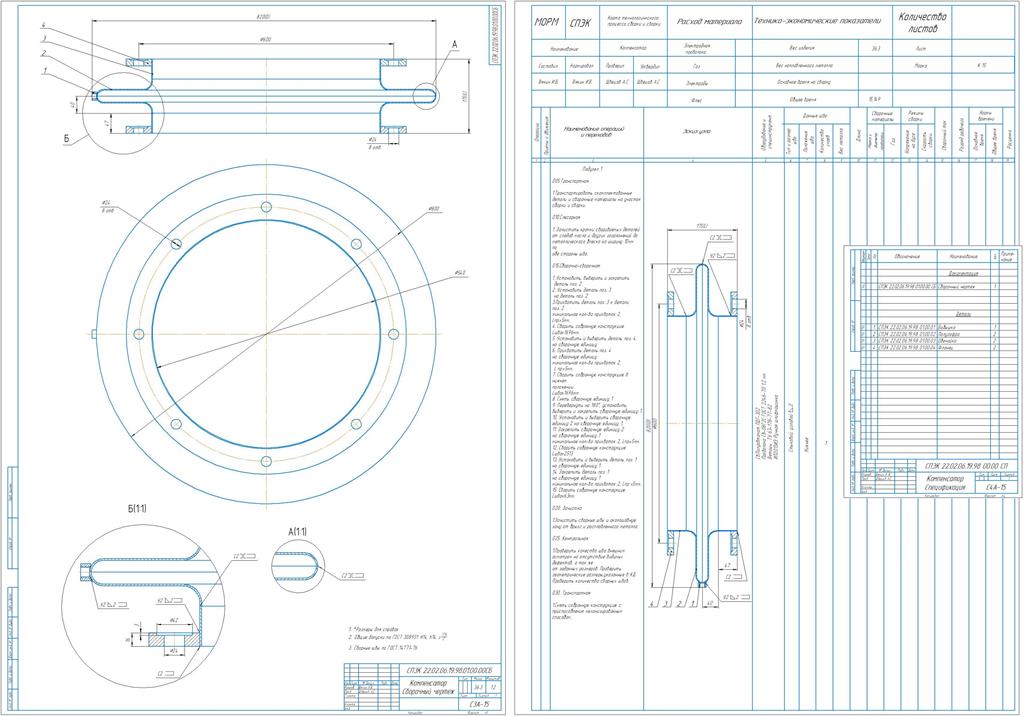
Task: Click position number '4' on the assembly section view
Action: click(x=42, y=26)
